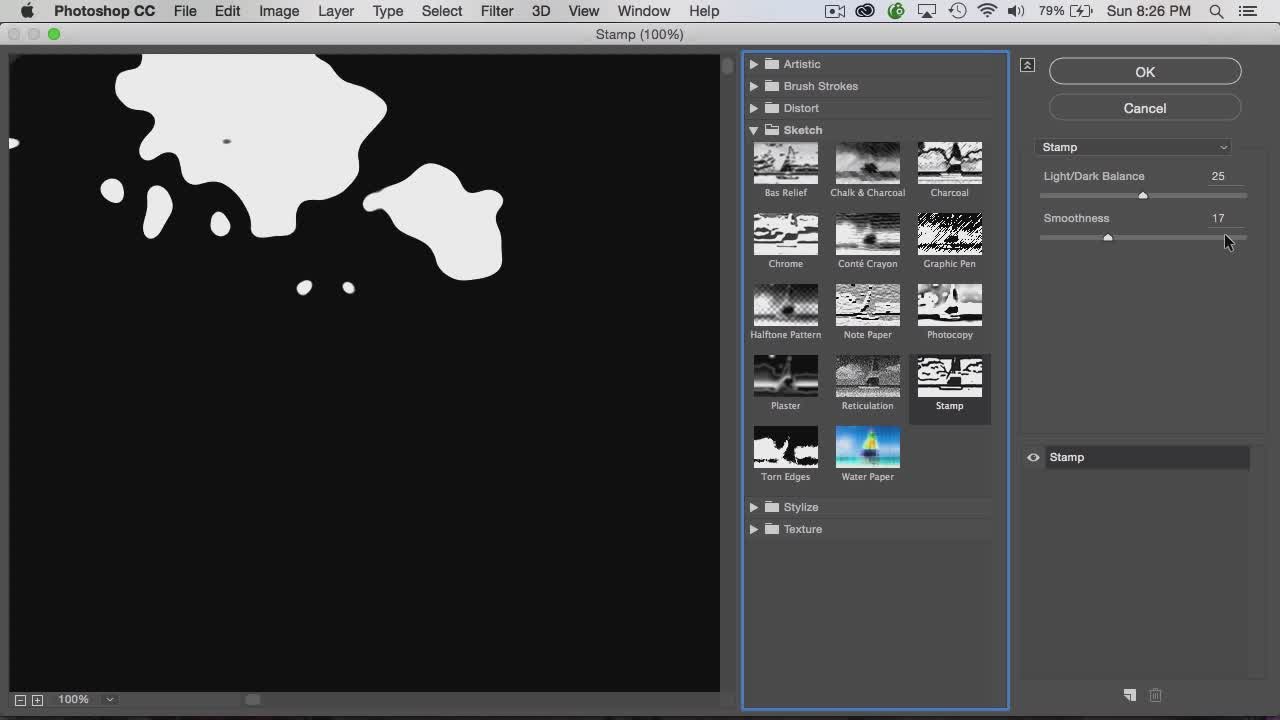
Task: Adjust the Smoothness slider handle
Action: 1108,238
